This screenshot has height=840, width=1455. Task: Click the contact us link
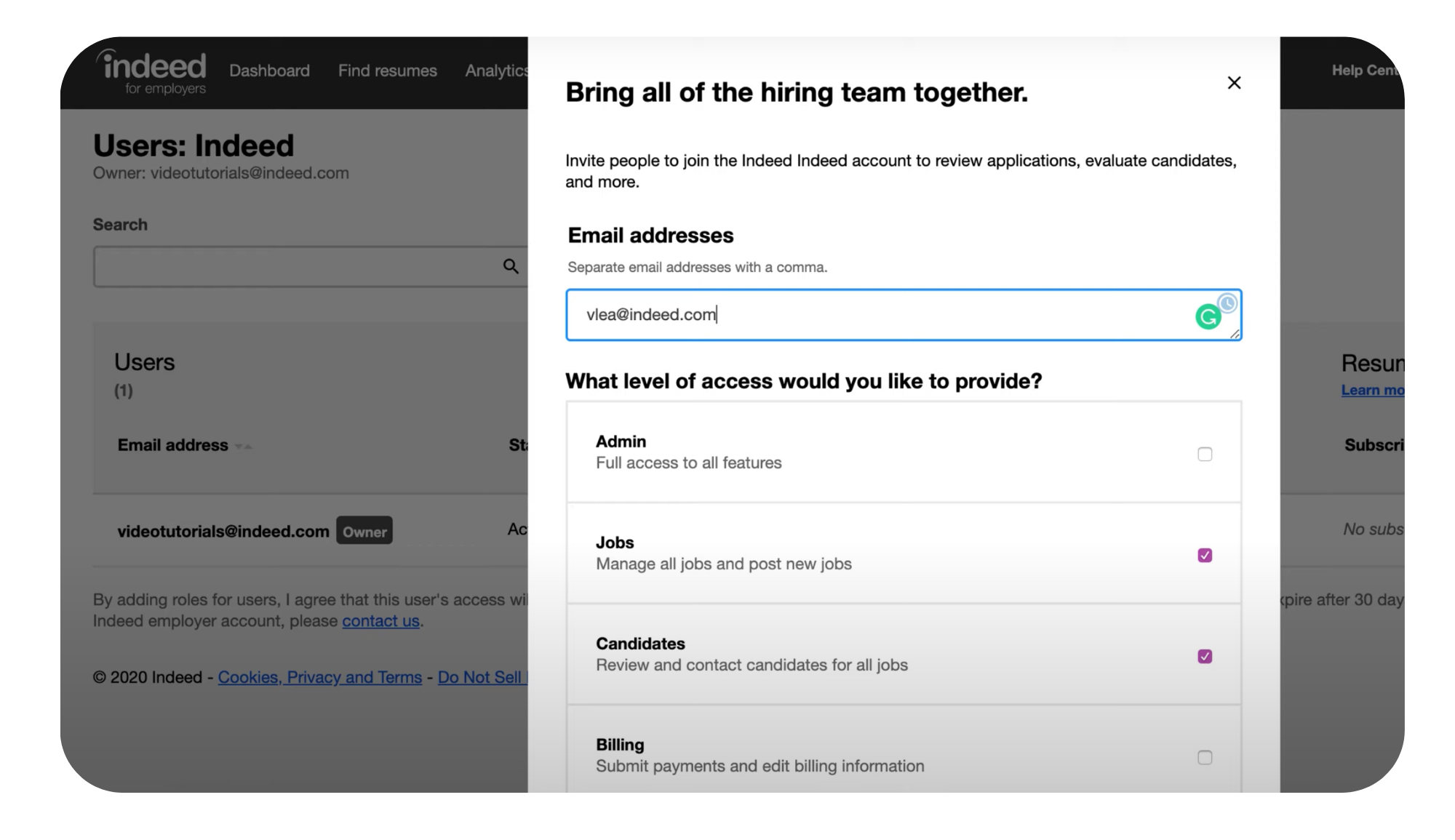[x=380, y=621]
